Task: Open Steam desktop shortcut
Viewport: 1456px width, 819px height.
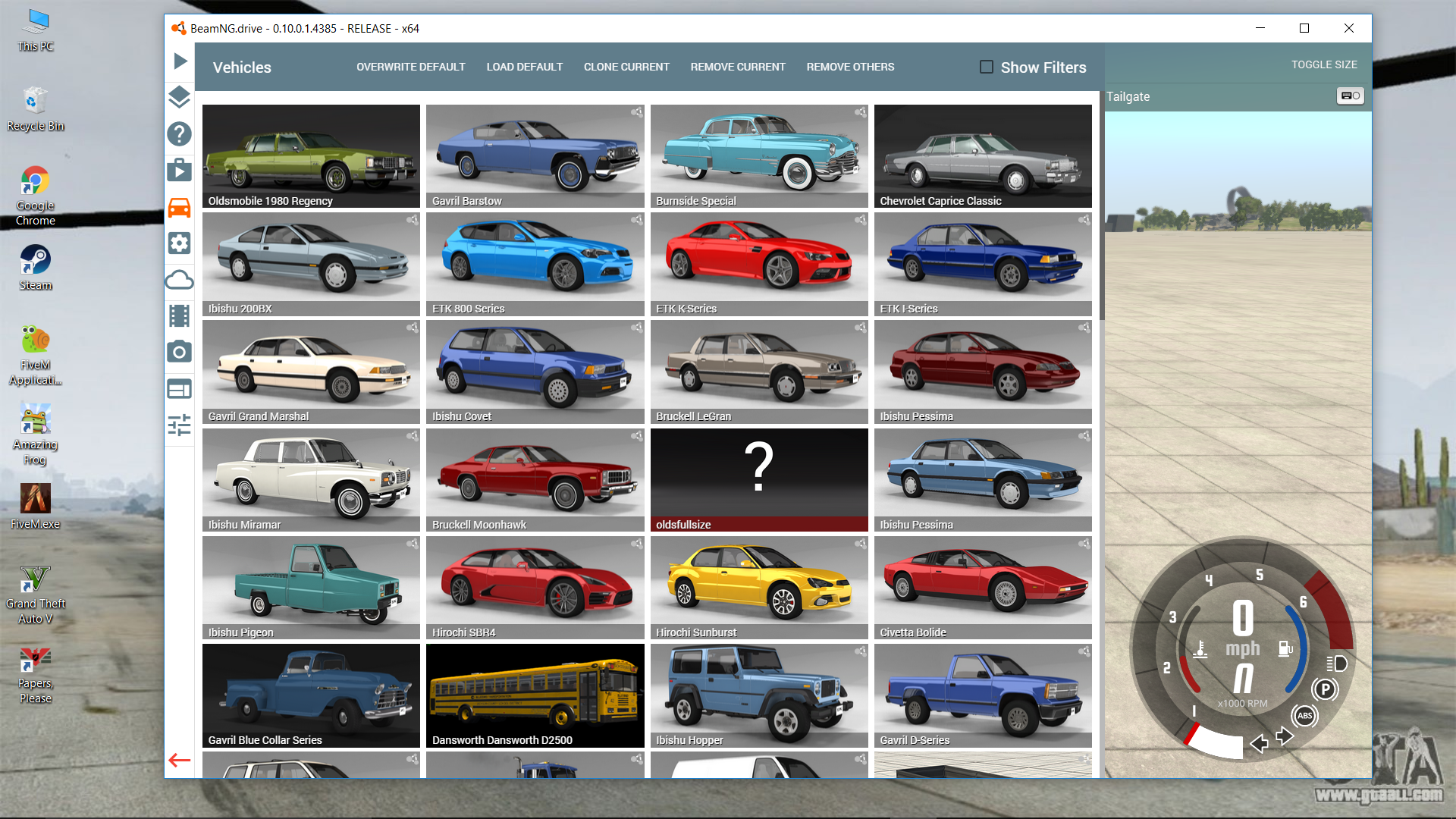Action: click(x=36, y=268)
